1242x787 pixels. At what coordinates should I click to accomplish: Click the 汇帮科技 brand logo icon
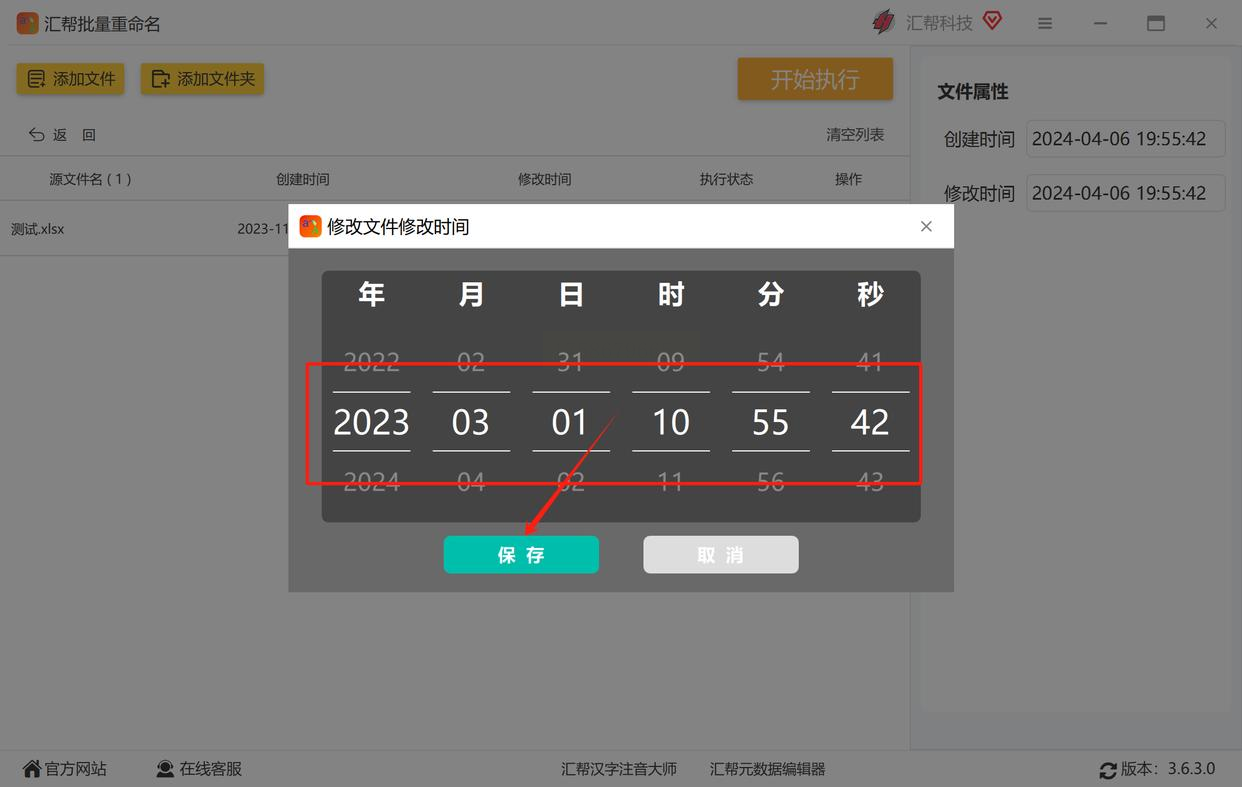884,22
